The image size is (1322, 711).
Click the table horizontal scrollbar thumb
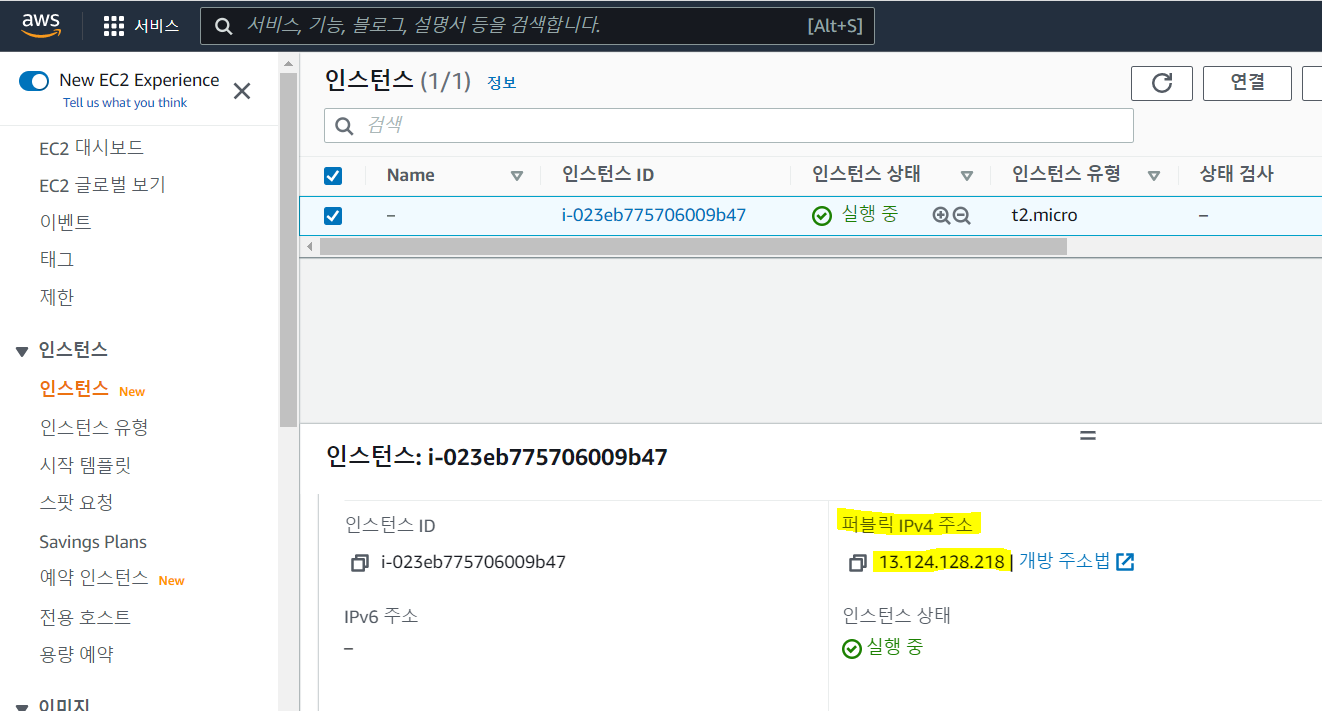tap(693, 246)
